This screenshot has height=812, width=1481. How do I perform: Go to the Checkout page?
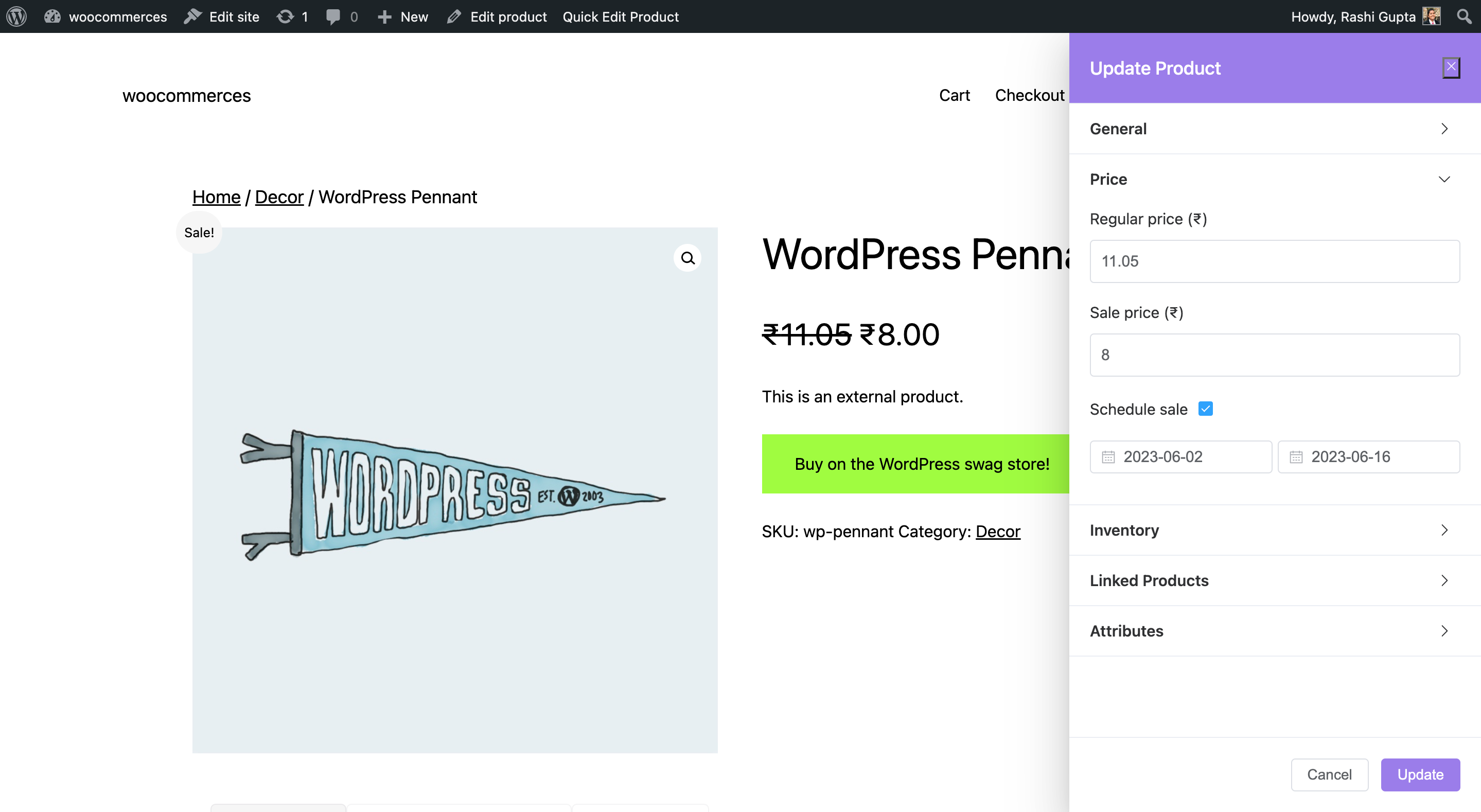click(x=1030, y=95)
